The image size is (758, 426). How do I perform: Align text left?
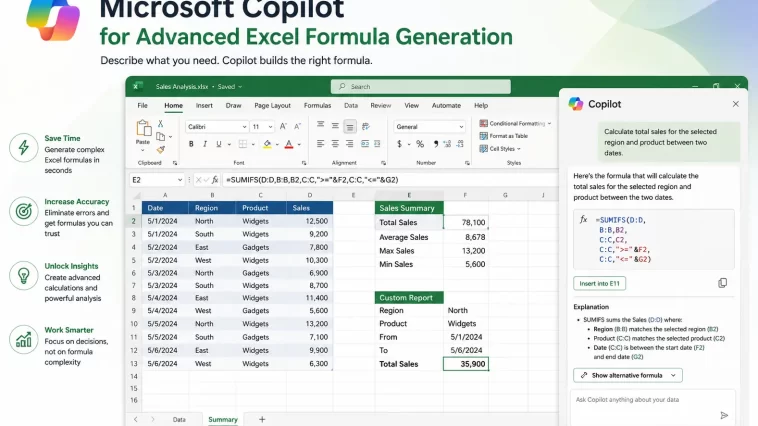tap(321, 144)
